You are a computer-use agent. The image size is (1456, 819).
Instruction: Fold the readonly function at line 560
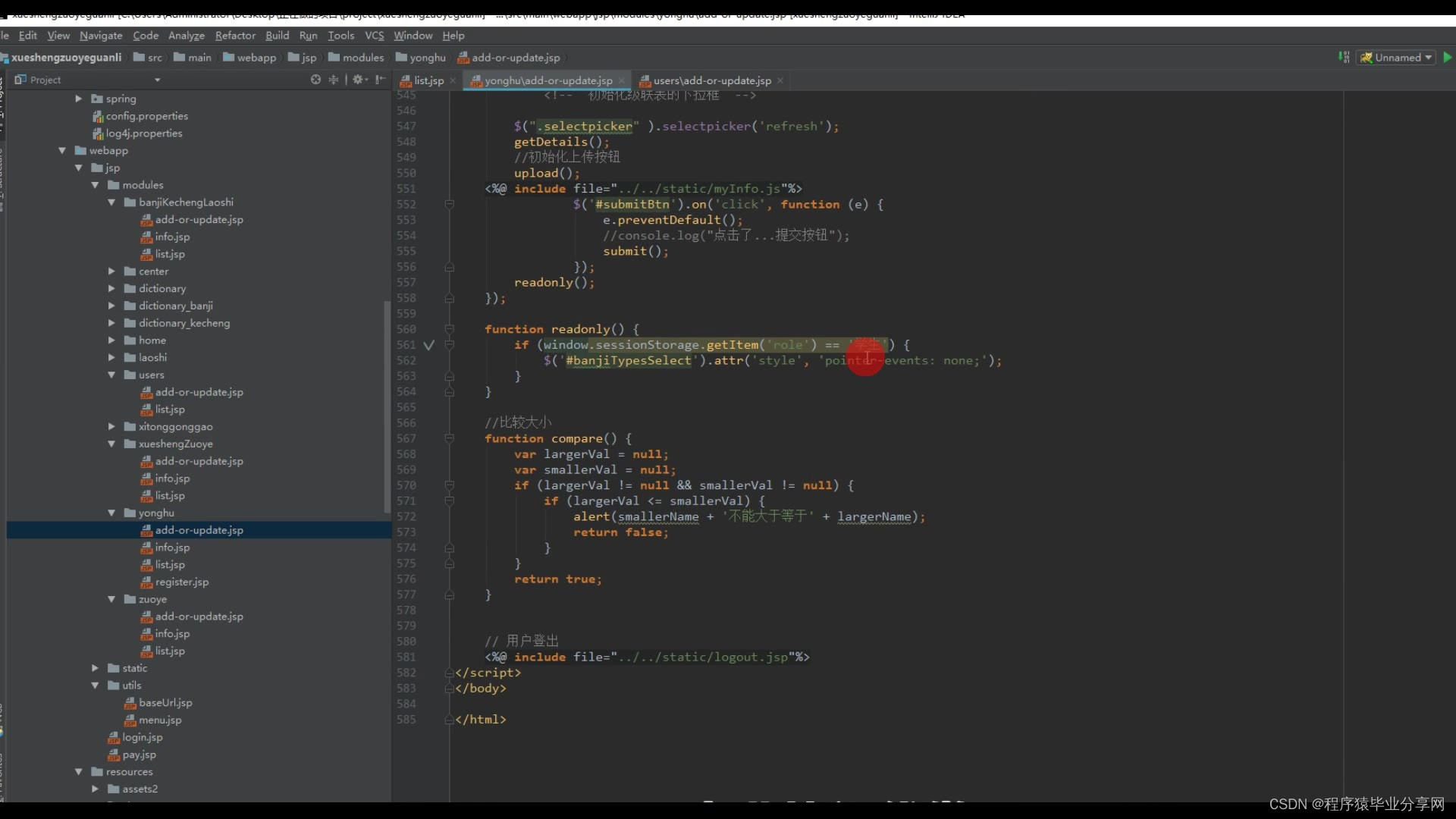449,330
